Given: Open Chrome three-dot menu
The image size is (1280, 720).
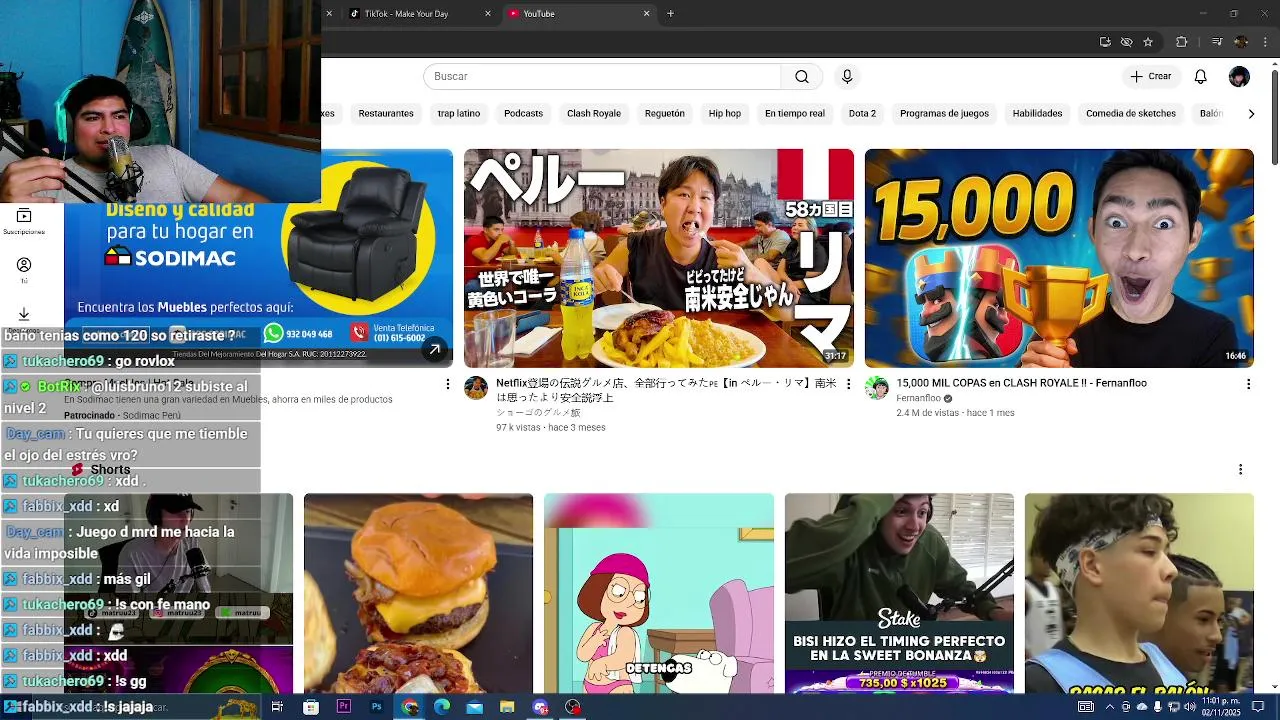Looking at the screenshot, I should click(x=1264, y=42).
